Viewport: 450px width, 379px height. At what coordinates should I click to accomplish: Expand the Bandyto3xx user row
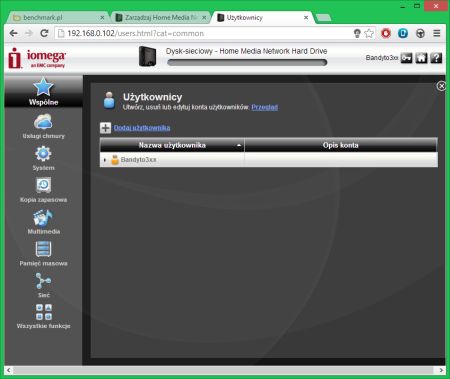pyautogui.click(x=105, y=160)
